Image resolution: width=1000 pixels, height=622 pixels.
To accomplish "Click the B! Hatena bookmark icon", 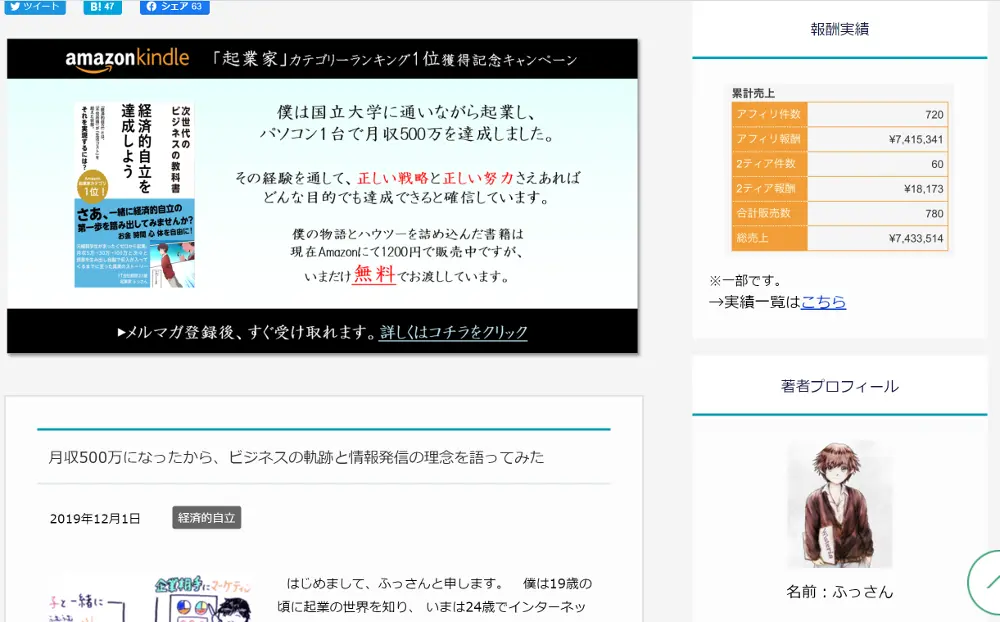I will click(94, 7).
